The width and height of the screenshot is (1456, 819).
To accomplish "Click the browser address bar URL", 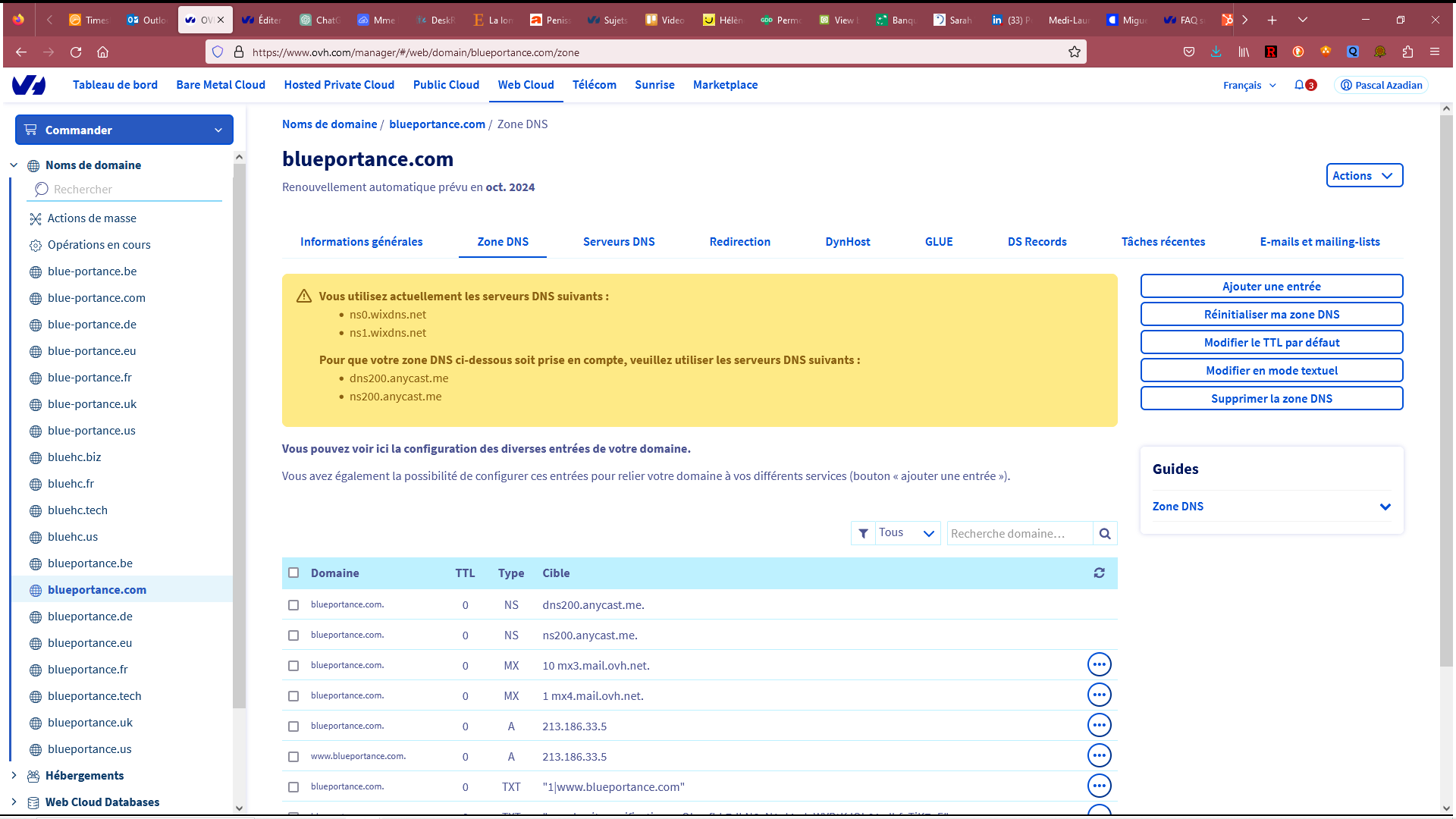I will coord(416,52).
